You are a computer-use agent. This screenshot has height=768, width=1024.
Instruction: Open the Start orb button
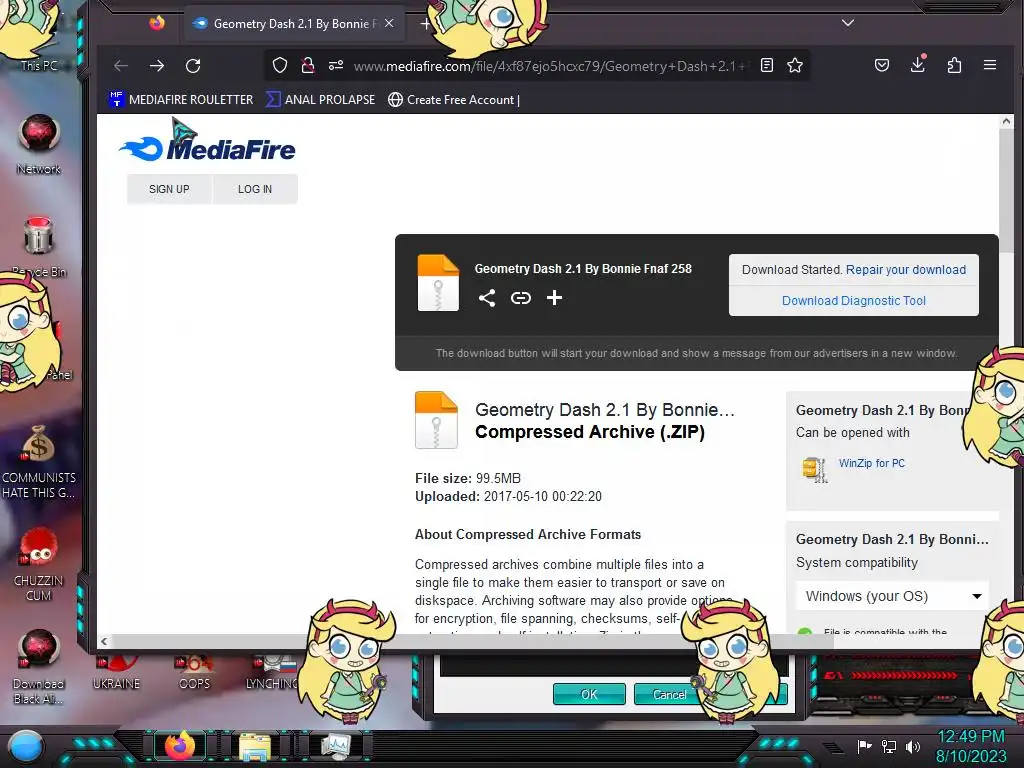click(x=26, y=746)
